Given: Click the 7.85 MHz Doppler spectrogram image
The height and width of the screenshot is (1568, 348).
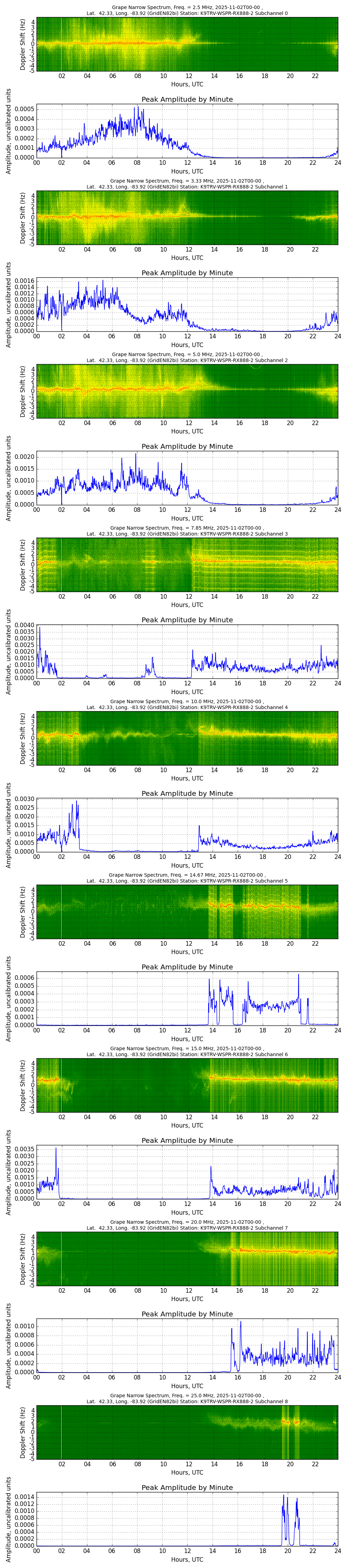Looking at the screenshot, I should pyautogui.click(x=187, y=565).
